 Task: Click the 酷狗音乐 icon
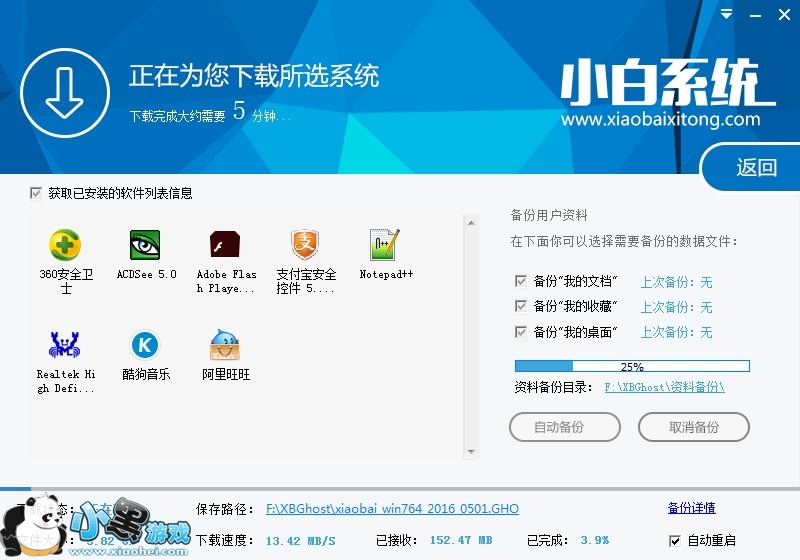tap(145, 345)
